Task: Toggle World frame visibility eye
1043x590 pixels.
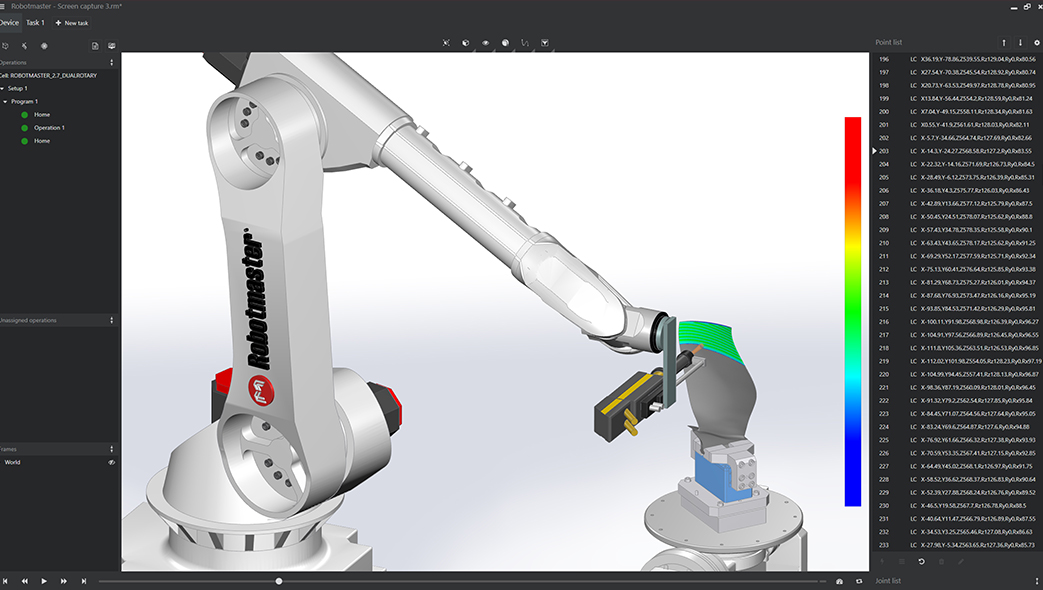Action: point(111,462)
